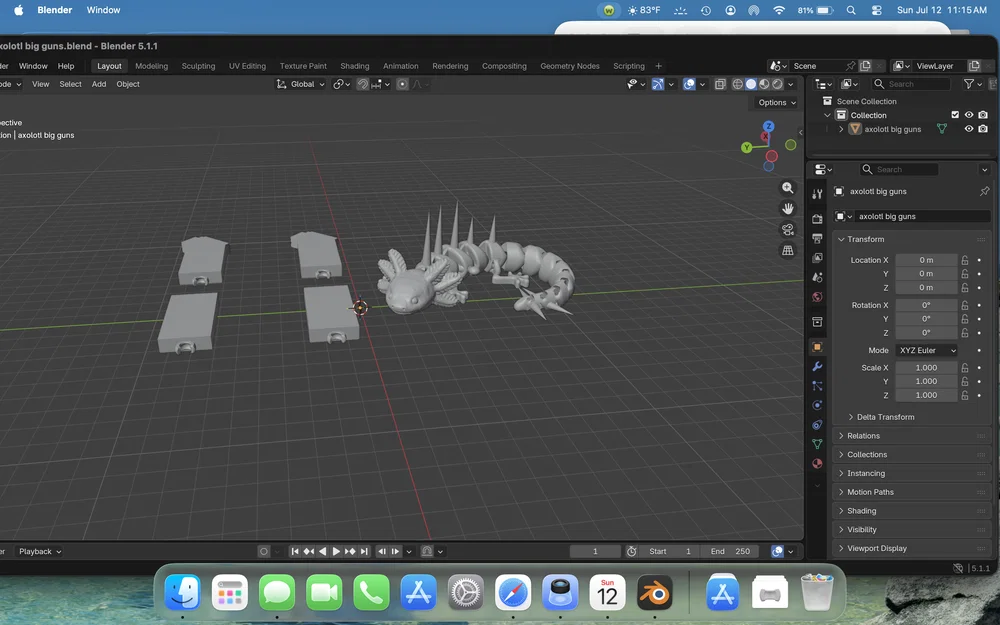
Task: Jump to the animation start frame
Action: pyautogui.click(x=295, y=552)
